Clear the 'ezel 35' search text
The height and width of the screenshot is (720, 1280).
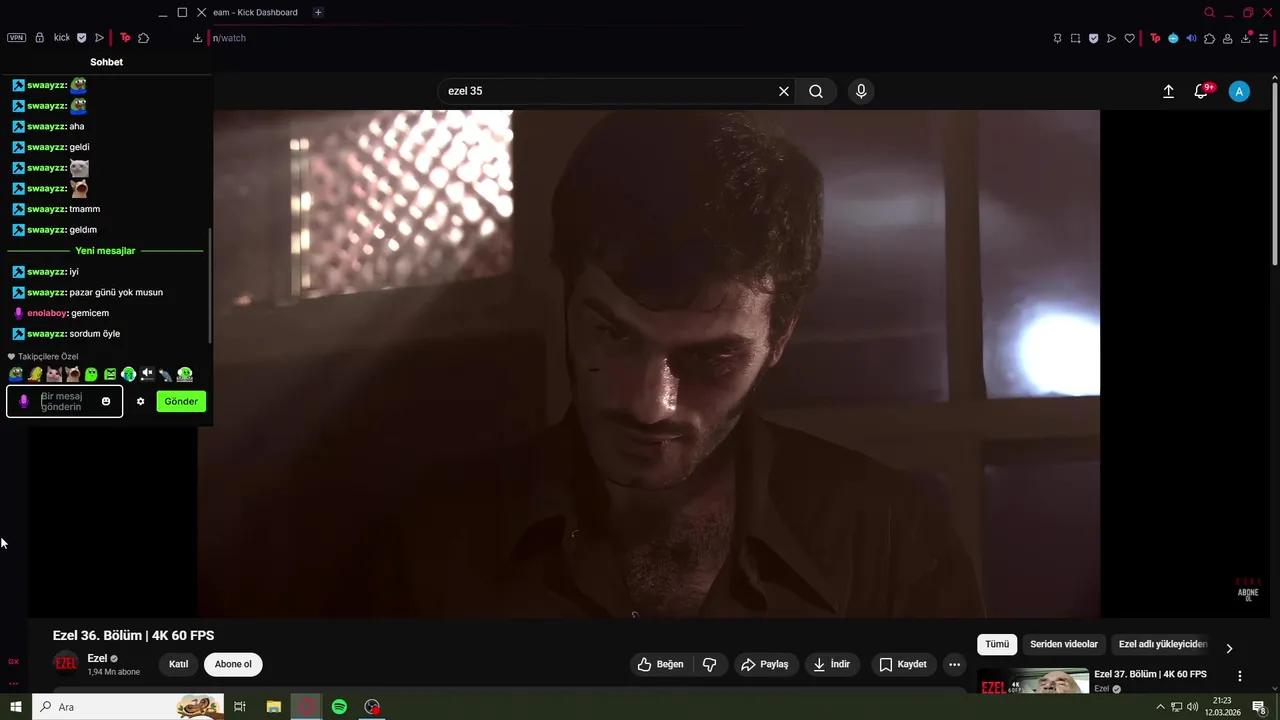[784, 91]
